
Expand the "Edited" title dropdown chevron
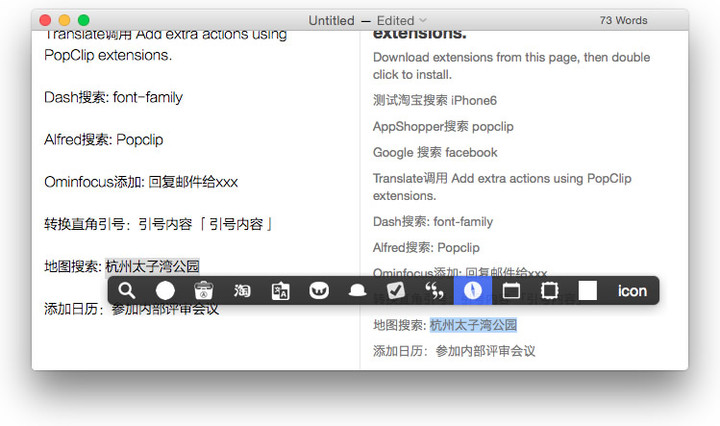pos(423,20)
